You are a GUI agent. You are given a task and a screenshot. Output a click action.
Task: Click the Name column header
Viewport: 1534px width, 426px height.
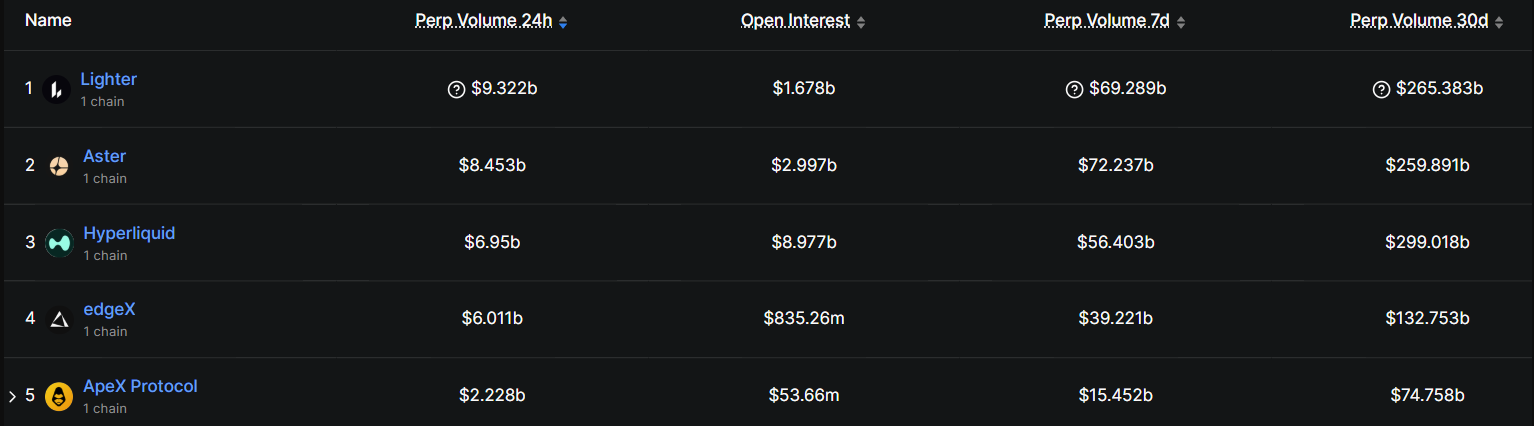point(48,20)
